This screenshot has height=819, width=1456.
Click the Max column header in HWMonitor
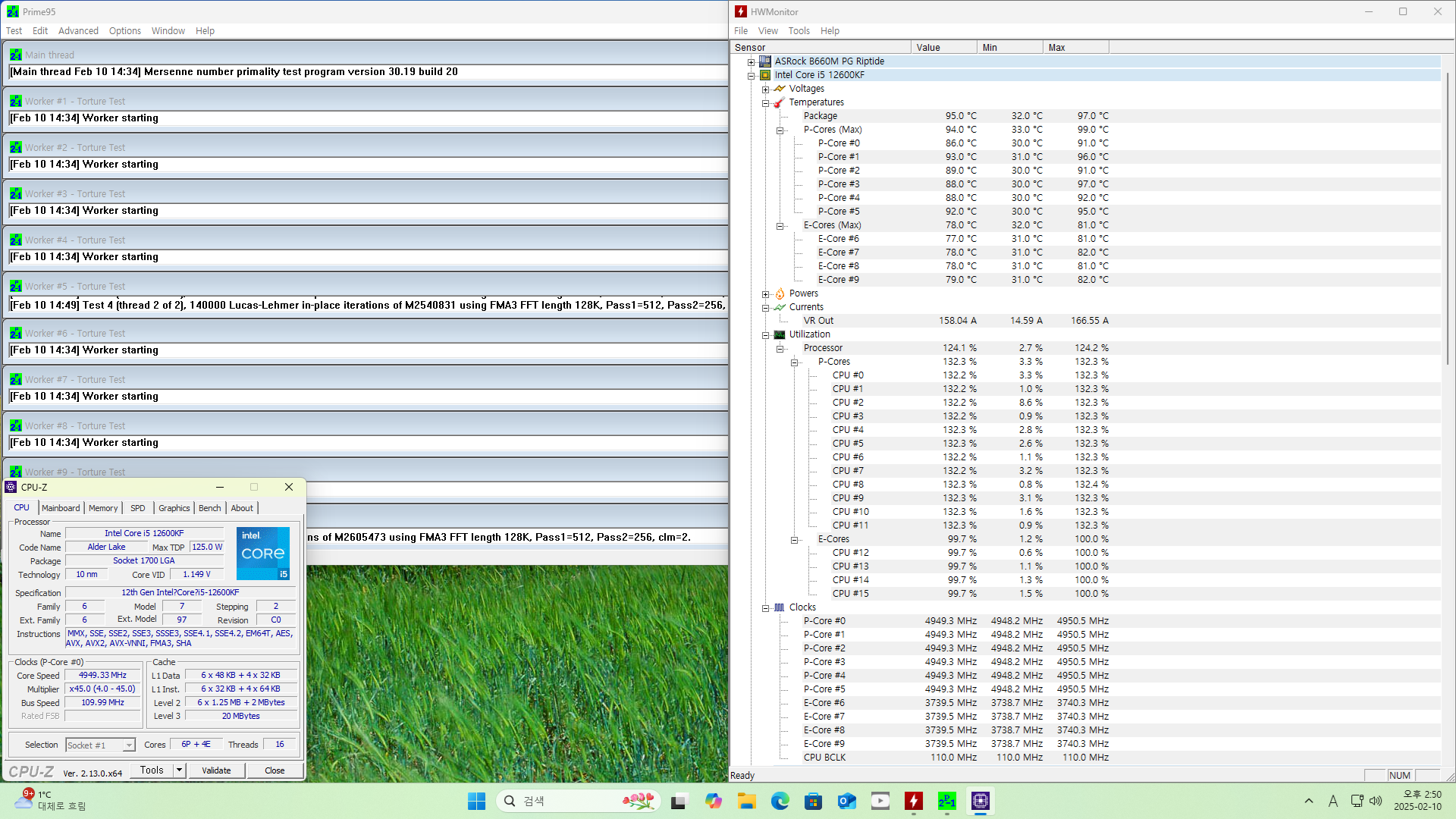(x=1056, y=48)
